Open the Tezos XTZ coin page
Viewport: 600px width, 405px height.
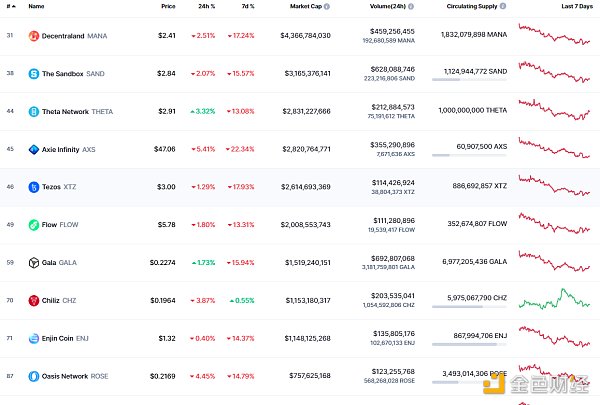59,187
